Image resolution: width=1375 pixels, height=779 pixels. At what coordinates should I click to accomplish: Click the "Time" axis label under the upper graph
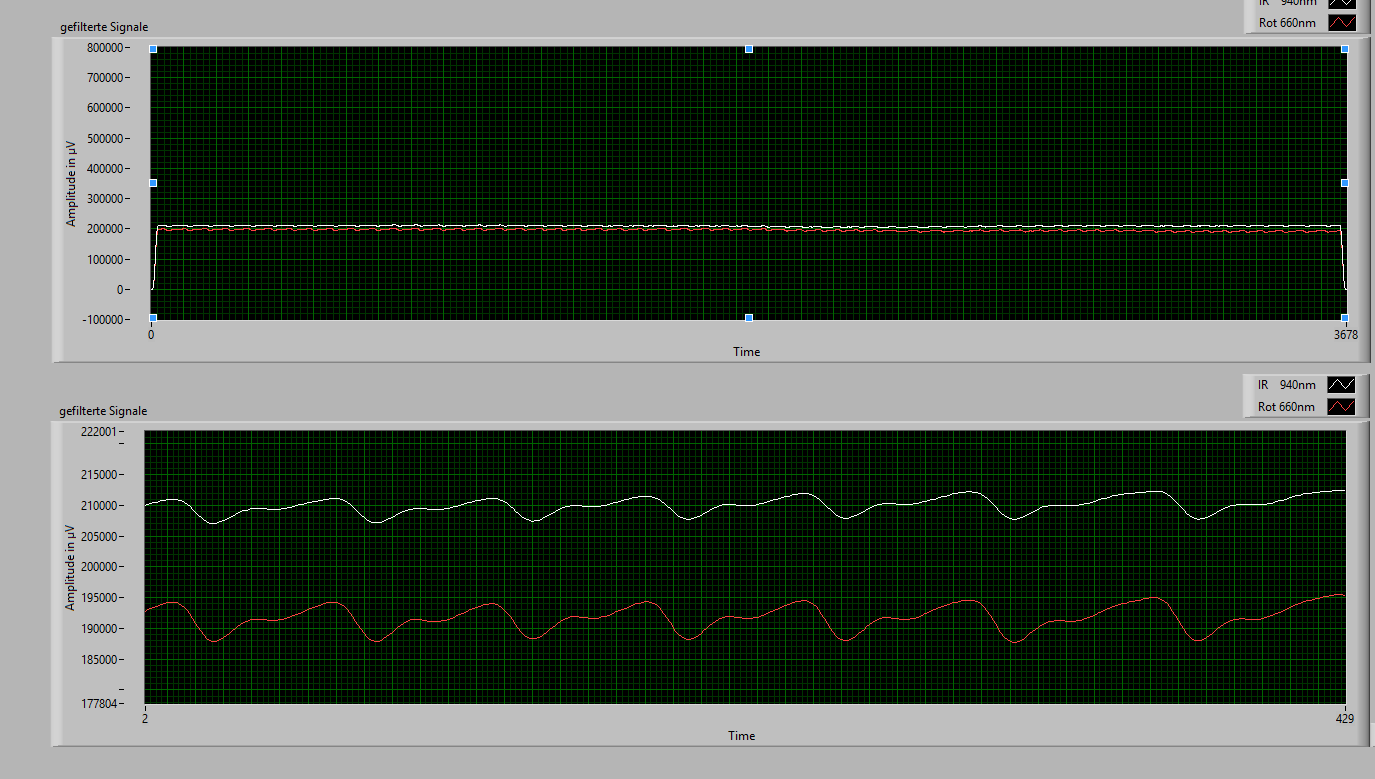[x=746, y=352]
